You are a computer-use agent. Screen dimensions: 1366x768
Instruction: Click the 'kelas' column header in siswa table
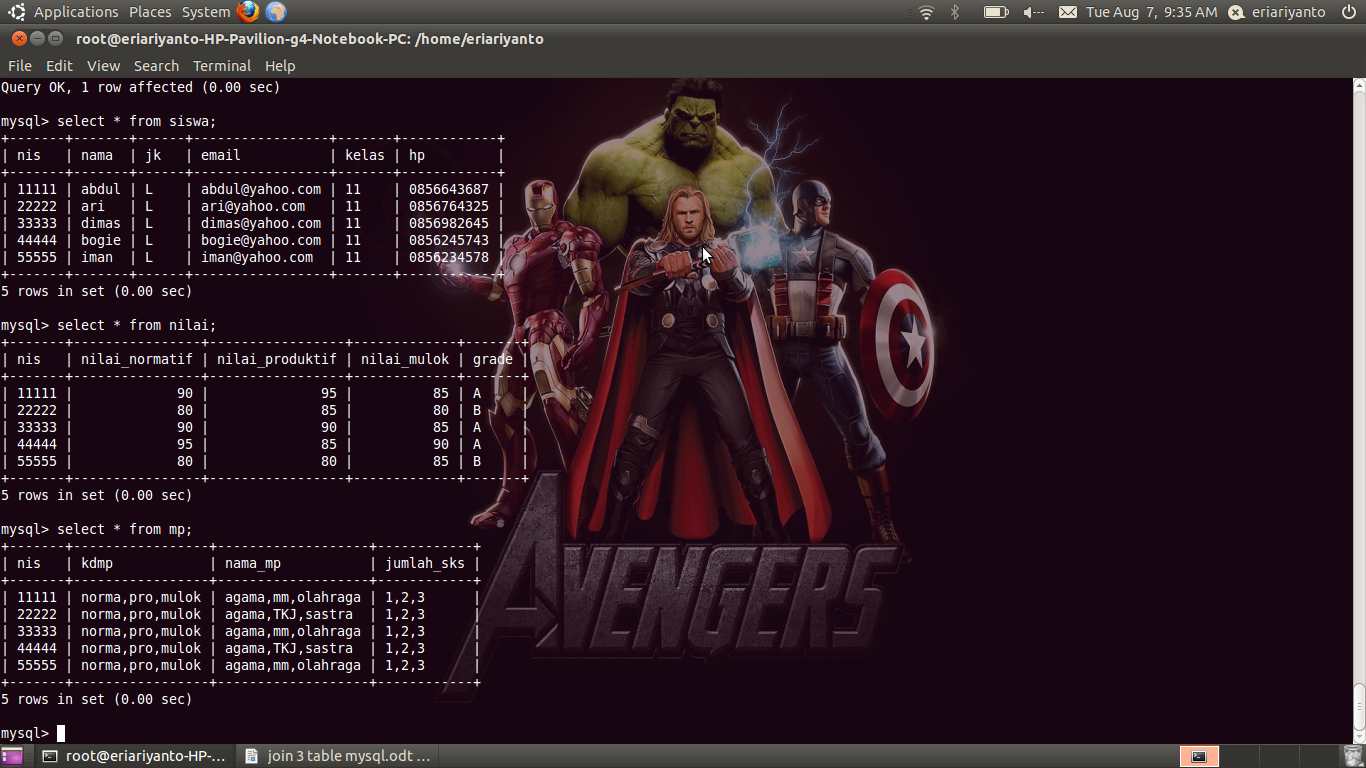pyautogui.click(x=365, y=155)
